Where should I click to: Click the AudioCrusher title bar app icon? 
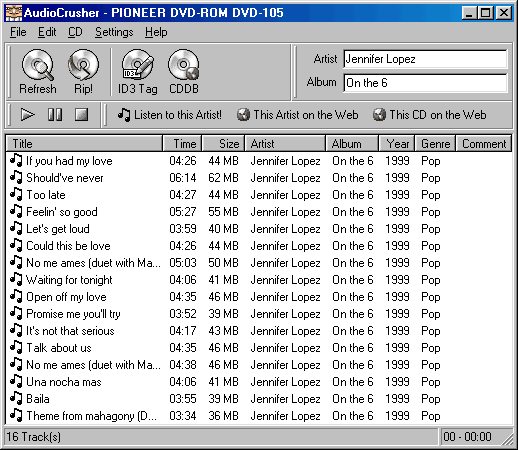tap(14, 13)
